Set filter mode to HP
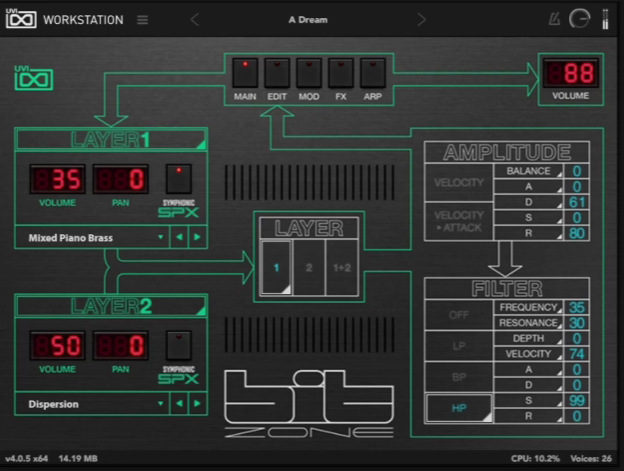 pyautogui.click(x=459, y=408)
